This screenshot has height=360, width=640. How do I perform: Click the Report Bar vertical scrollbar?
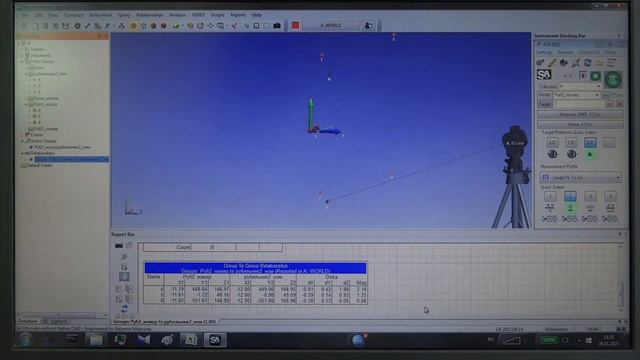(621, 279)
